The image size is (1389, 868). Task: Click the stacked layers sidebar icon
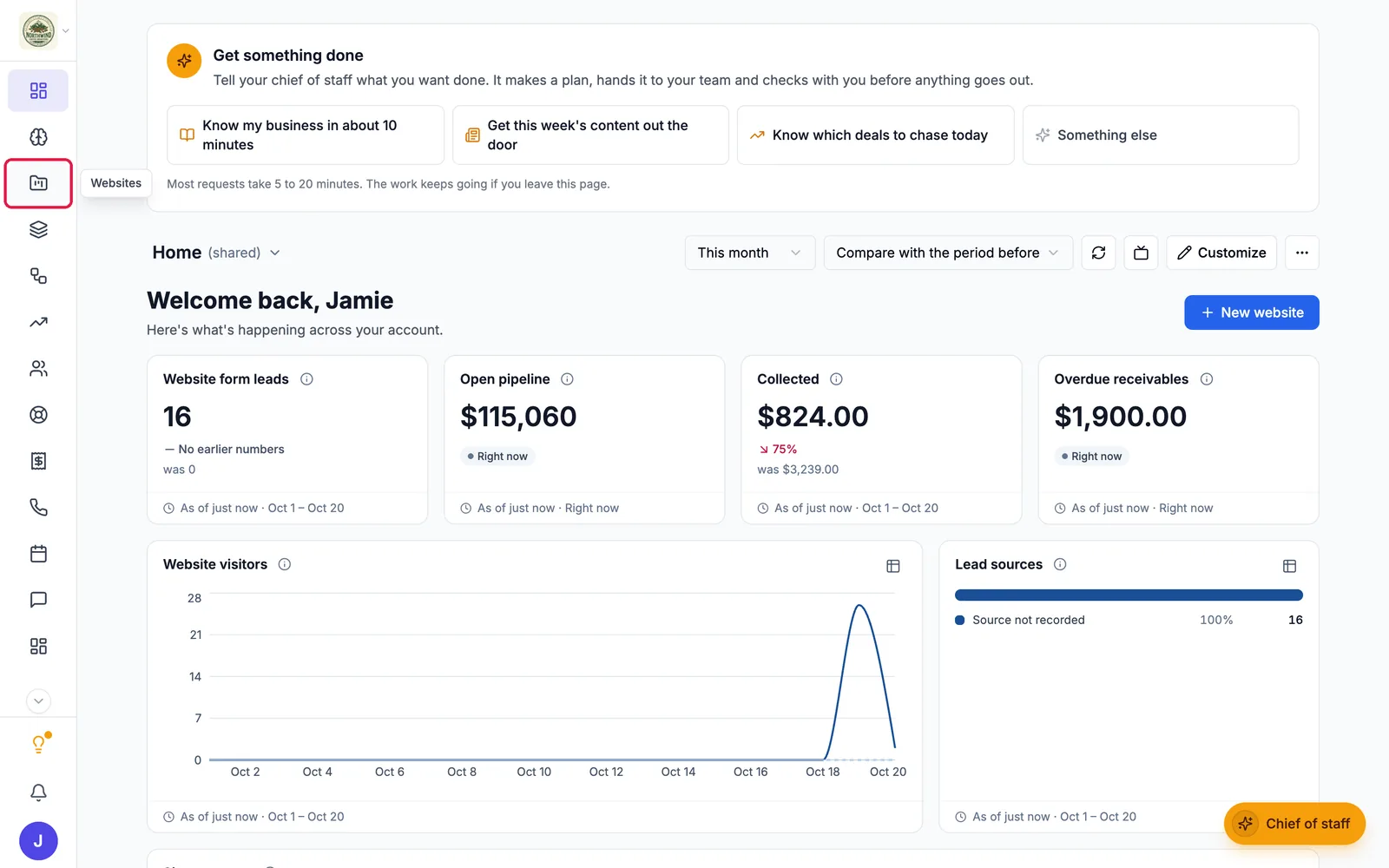[x=38, y=229]
